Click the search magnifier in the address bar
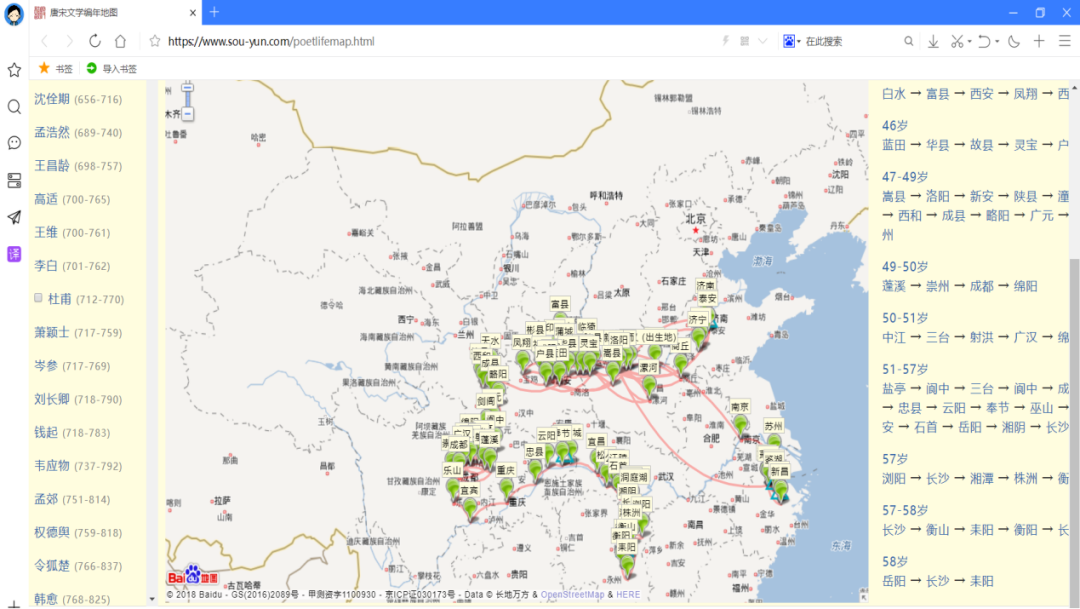This screenshot has height=609, width=1080. click(908, 41)
